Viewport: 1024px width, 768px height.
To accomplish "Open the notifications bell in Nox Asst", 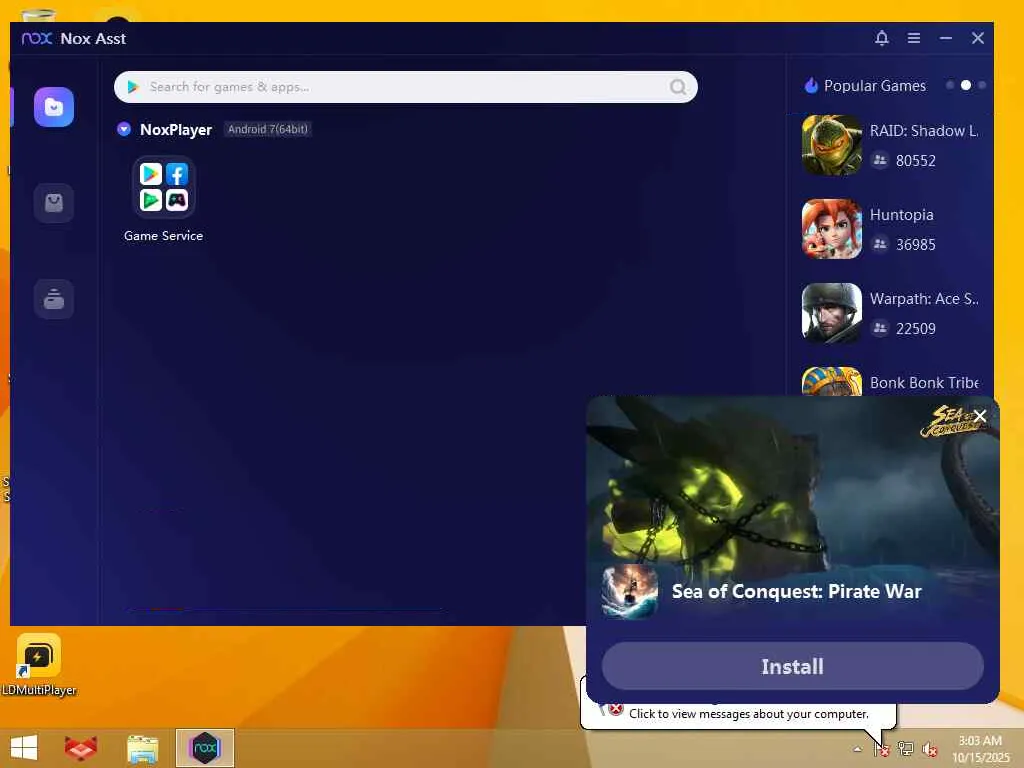I will [882, 39].
